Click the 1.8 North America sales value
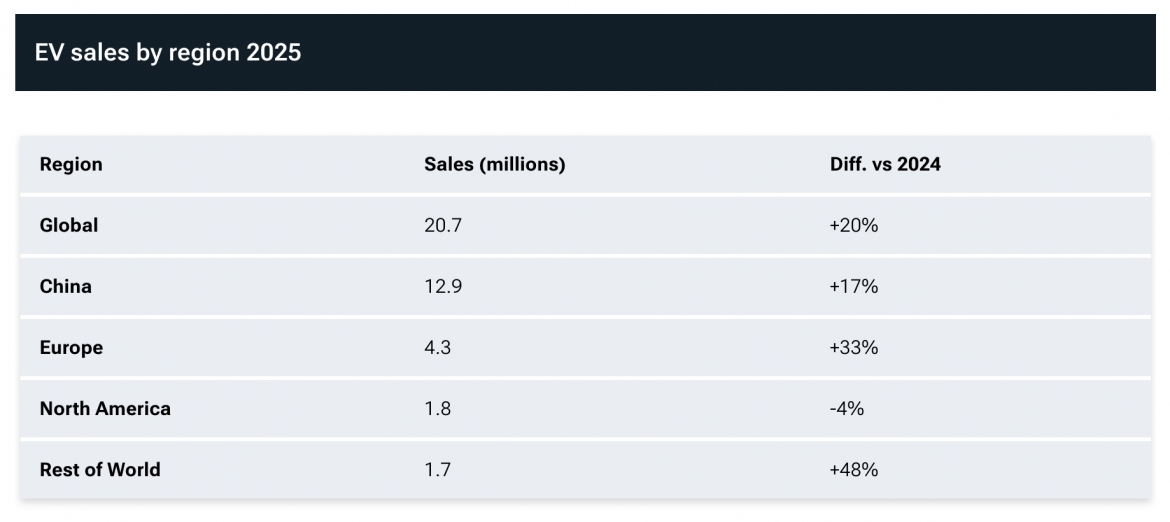This screenshot has height=522, width=1170. [437, 409]
